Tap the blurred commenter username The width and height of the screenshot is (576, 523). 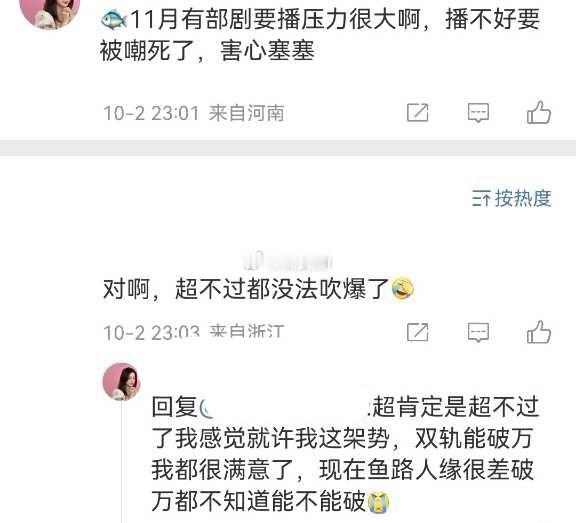pyautogui.click(x=287, y=261)
